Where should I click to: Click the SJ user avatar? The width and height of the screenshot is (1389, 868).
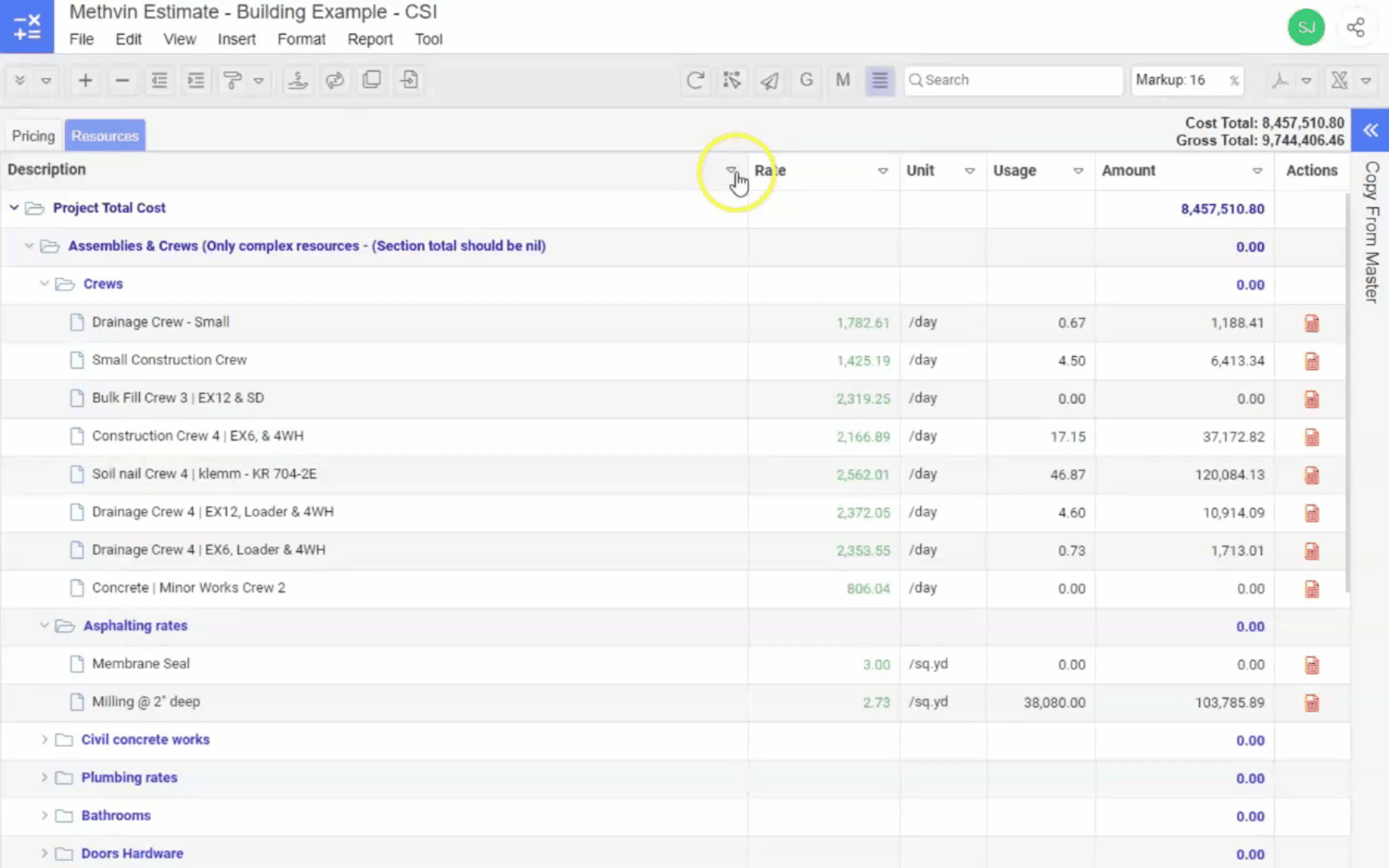(1305, 27)
